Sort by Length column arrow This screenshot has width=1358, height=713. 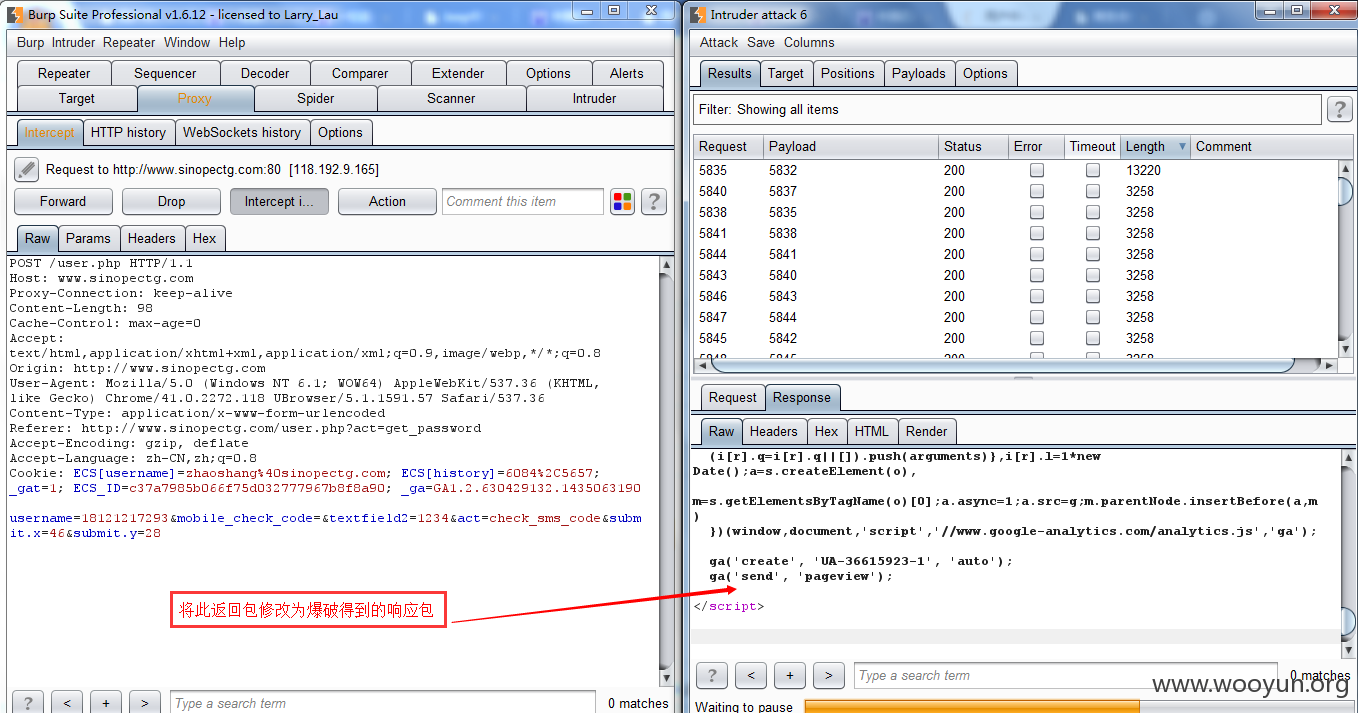(x=1182, y=147)
